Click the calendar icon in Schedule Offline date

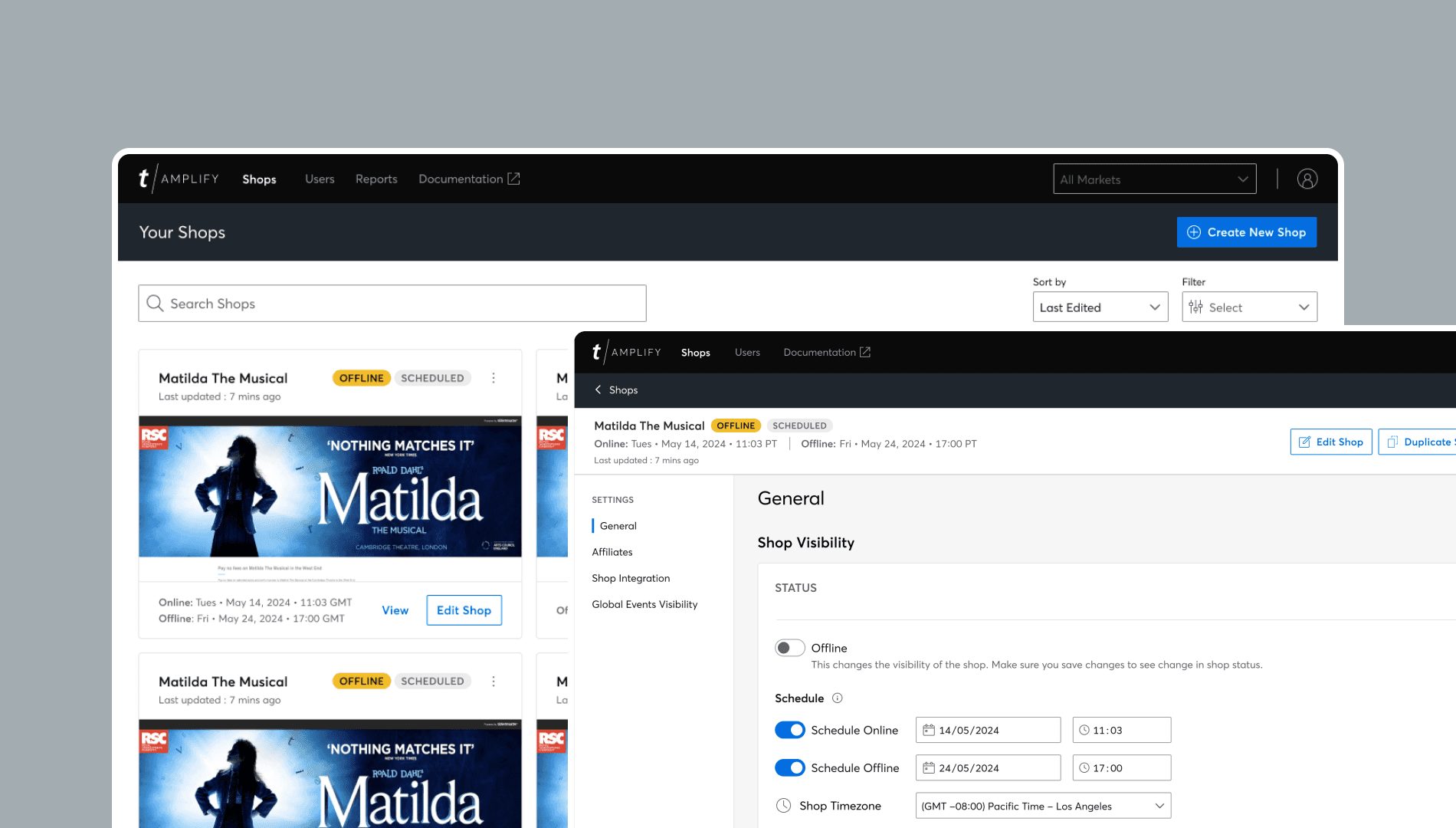point(929,767)
